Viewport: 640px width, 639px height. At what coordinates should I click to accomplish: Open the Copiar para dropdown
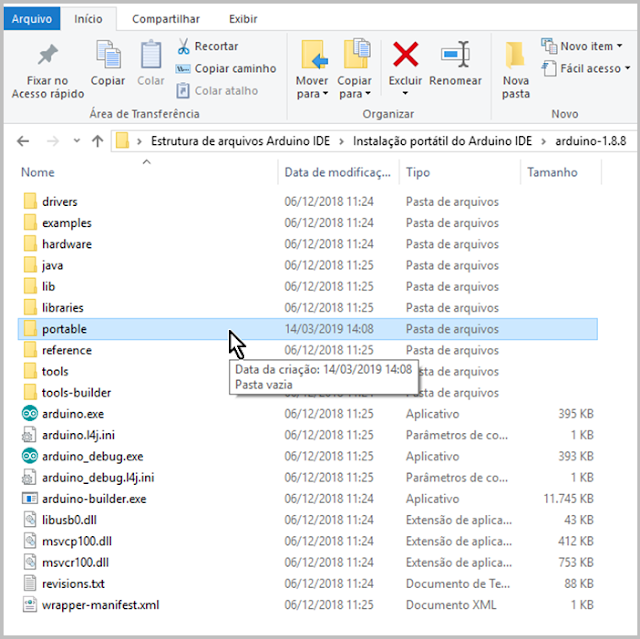354,69
